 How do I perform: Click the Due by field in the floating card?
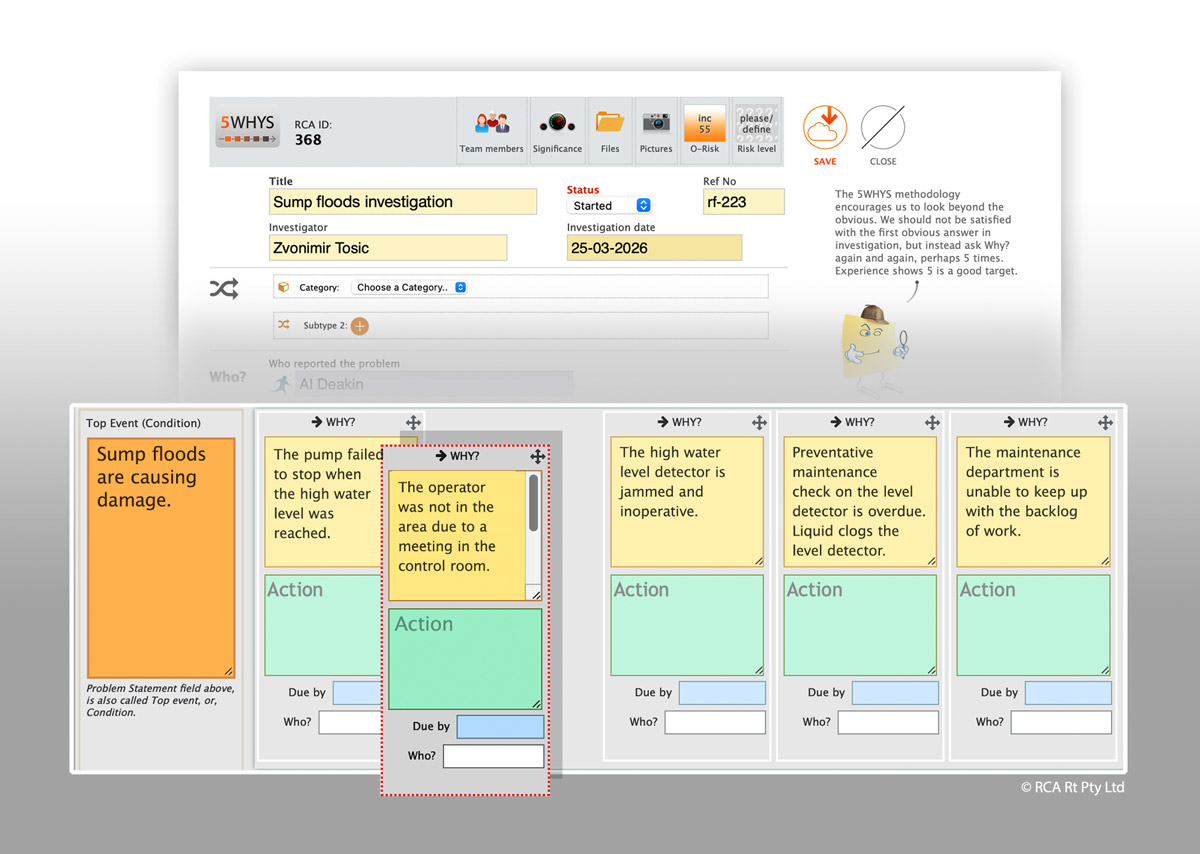pyautogui.click(x=500, y=727)
